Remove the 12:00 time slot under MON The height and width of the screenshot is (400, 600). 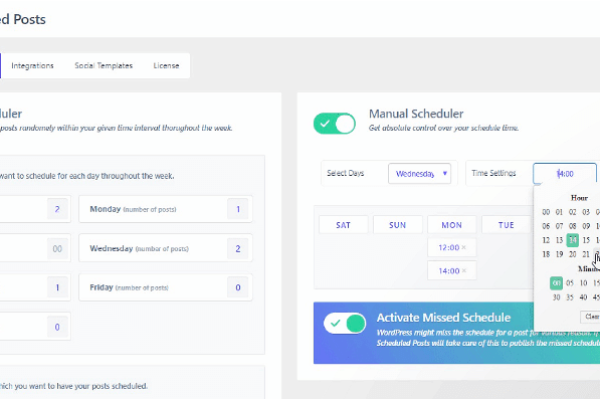click(463, 247)
